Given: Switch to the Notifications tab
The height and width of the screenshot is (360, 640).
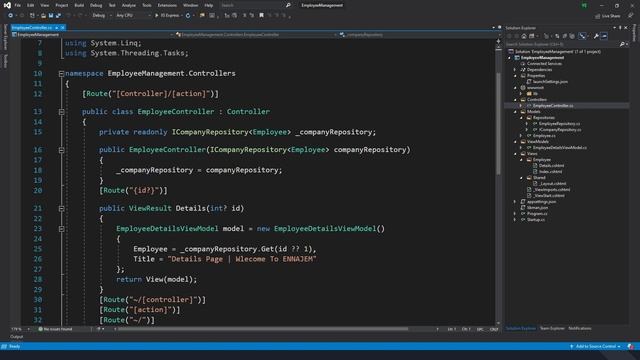Looking at the screenshot, I should (x=580, y=328).
